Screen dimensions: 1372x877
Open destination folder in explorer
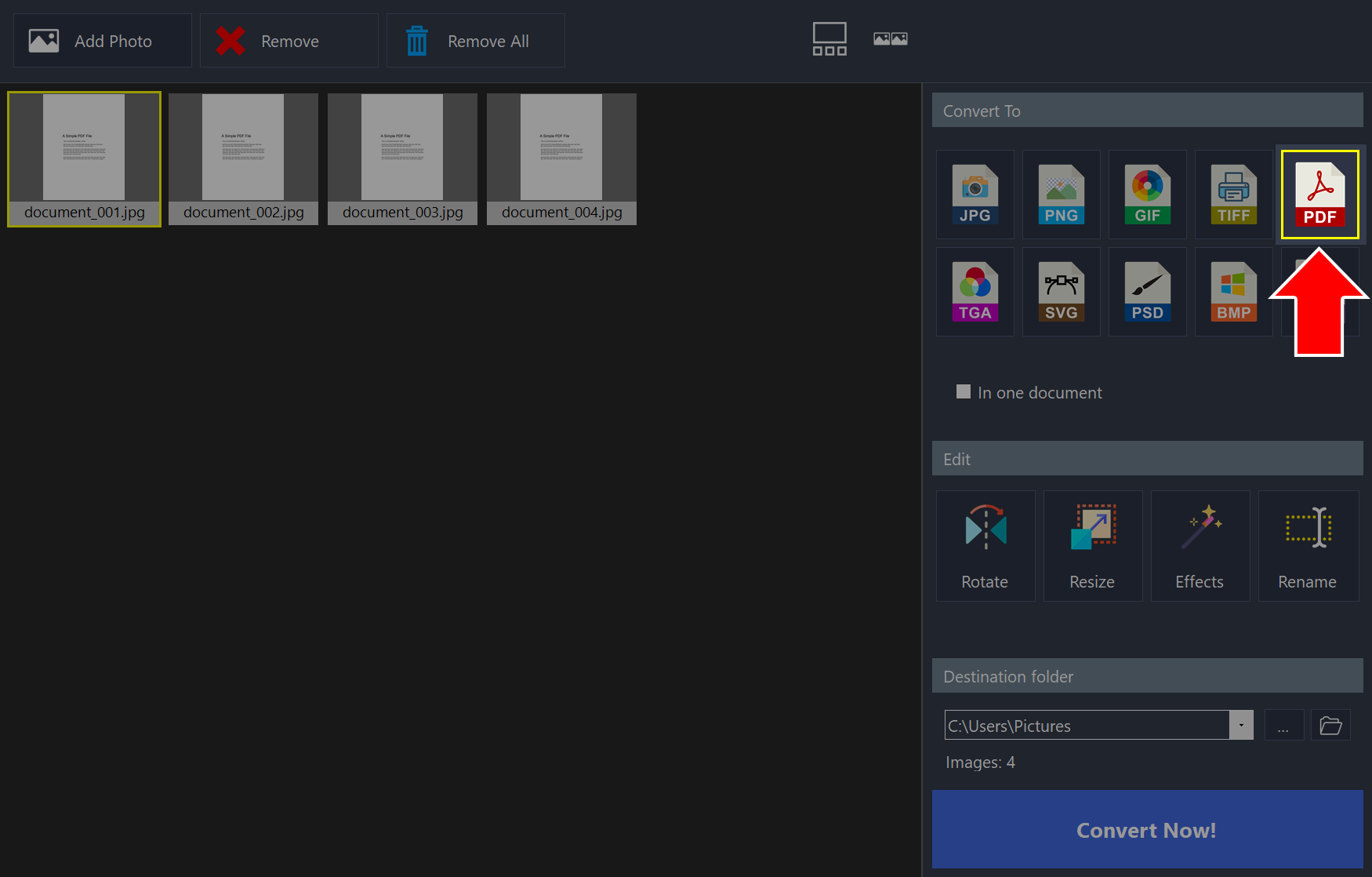(x=1330, y=725)
